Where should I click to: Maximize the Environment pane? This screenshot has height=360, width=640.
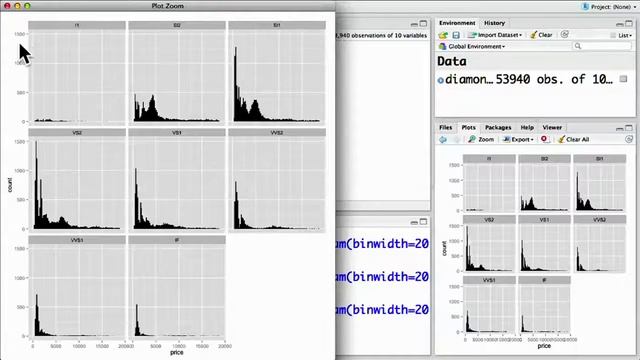pyautogui.click(x=629, y=23)
